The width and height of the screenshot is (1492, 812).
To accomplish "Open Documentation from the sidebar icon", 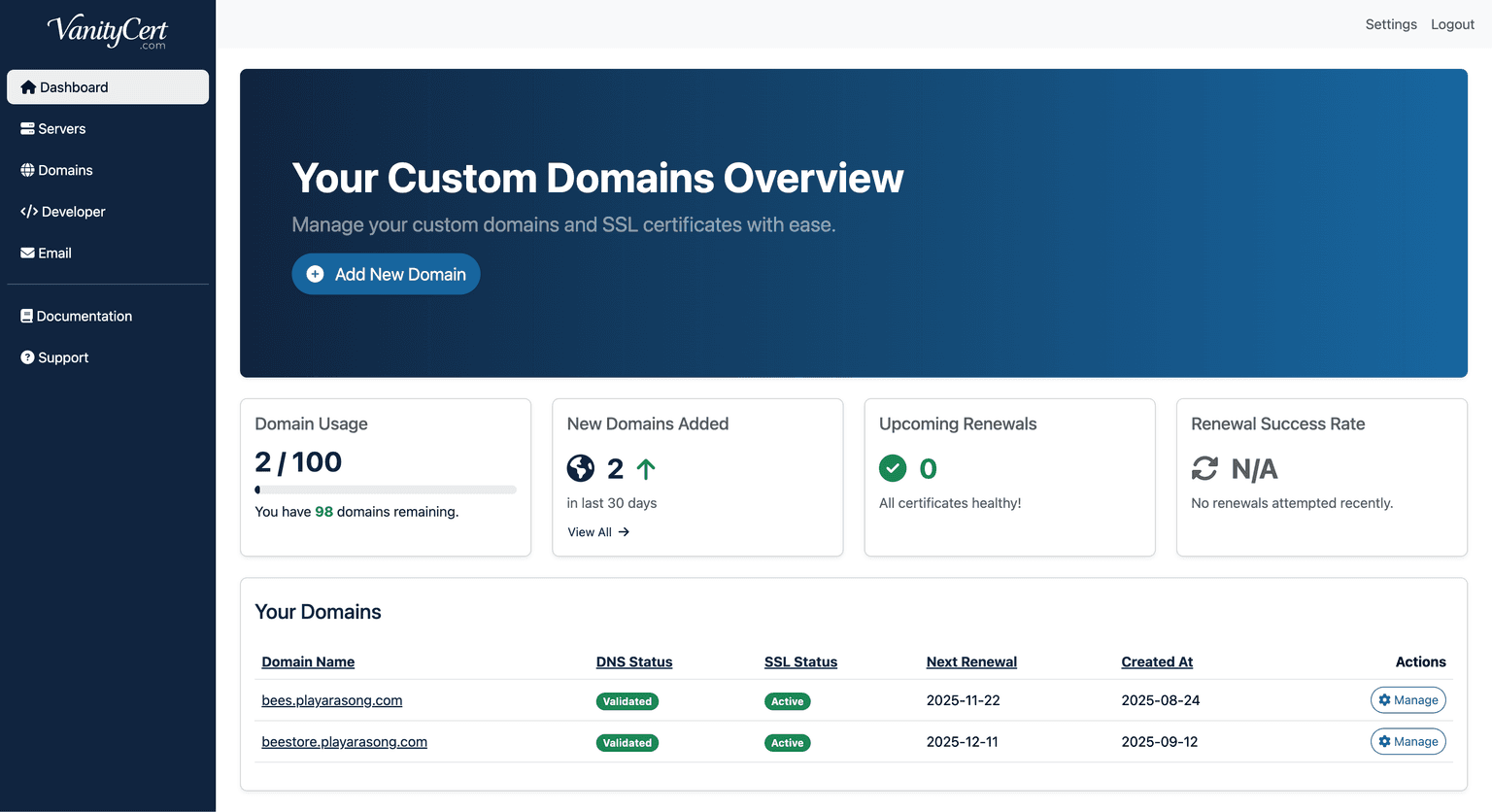I will coord(25,316).
